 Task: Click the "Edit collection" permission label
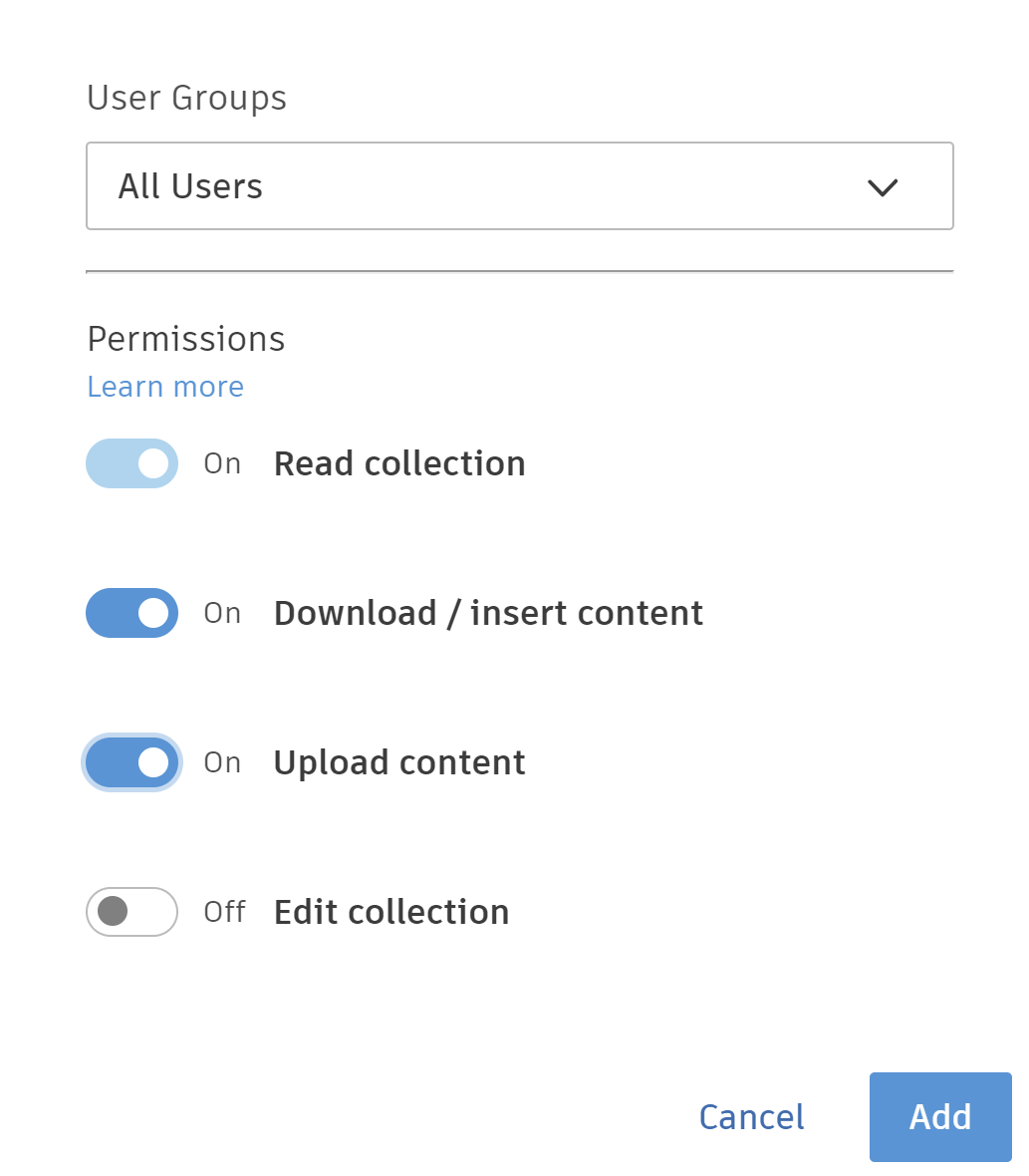[x=391, y=912]
